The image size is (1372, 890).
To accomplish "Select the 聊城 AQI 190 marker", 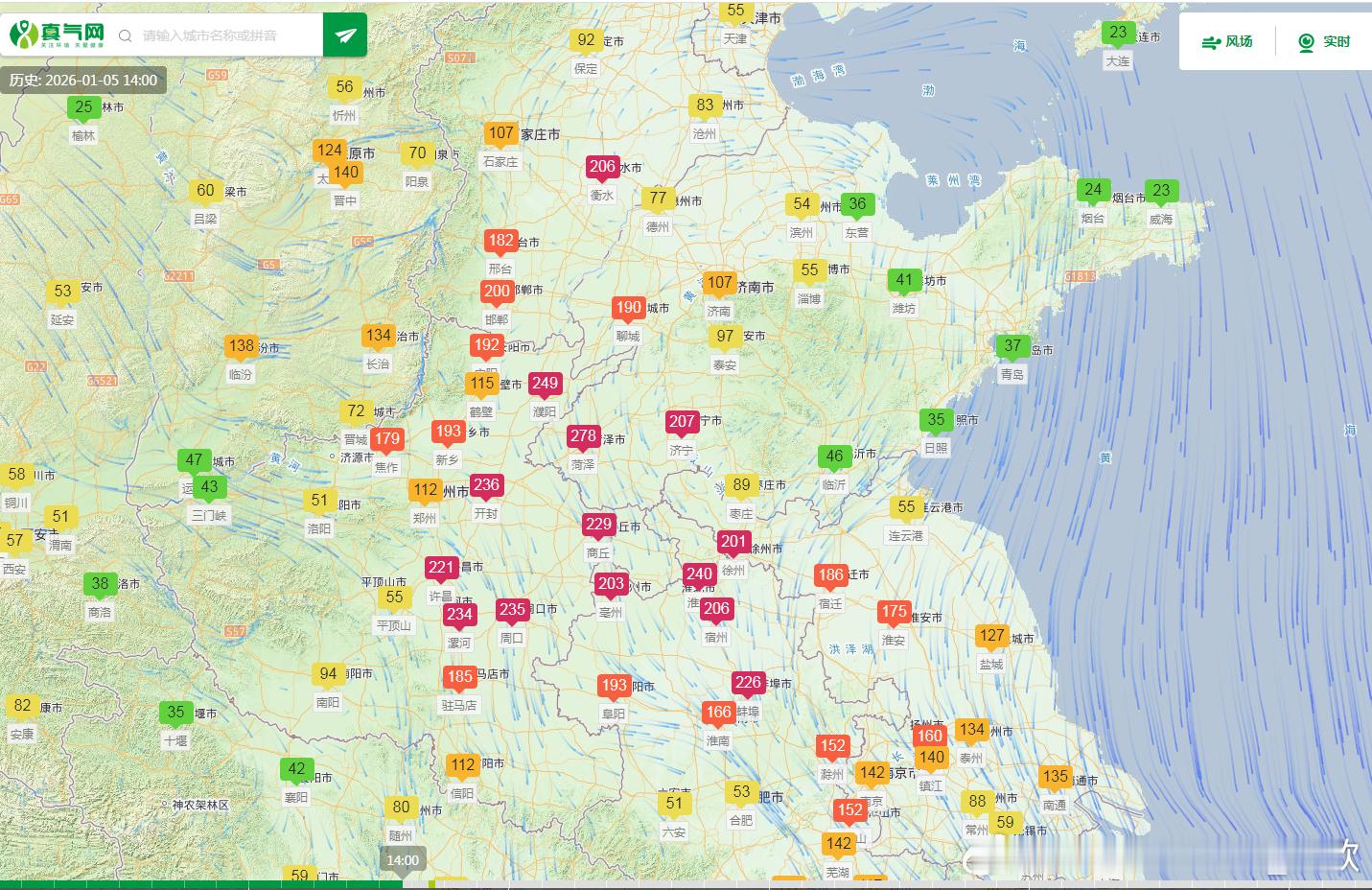I will (x=628, y=310).
